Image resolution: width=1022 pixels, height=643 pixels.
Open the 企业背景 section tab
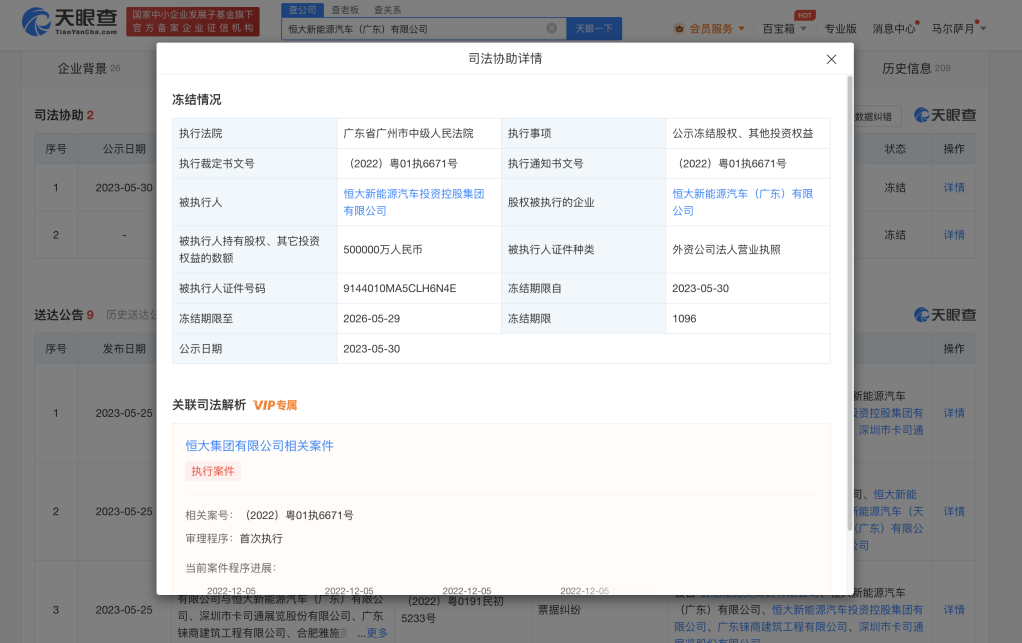click(x=89, y=68)
